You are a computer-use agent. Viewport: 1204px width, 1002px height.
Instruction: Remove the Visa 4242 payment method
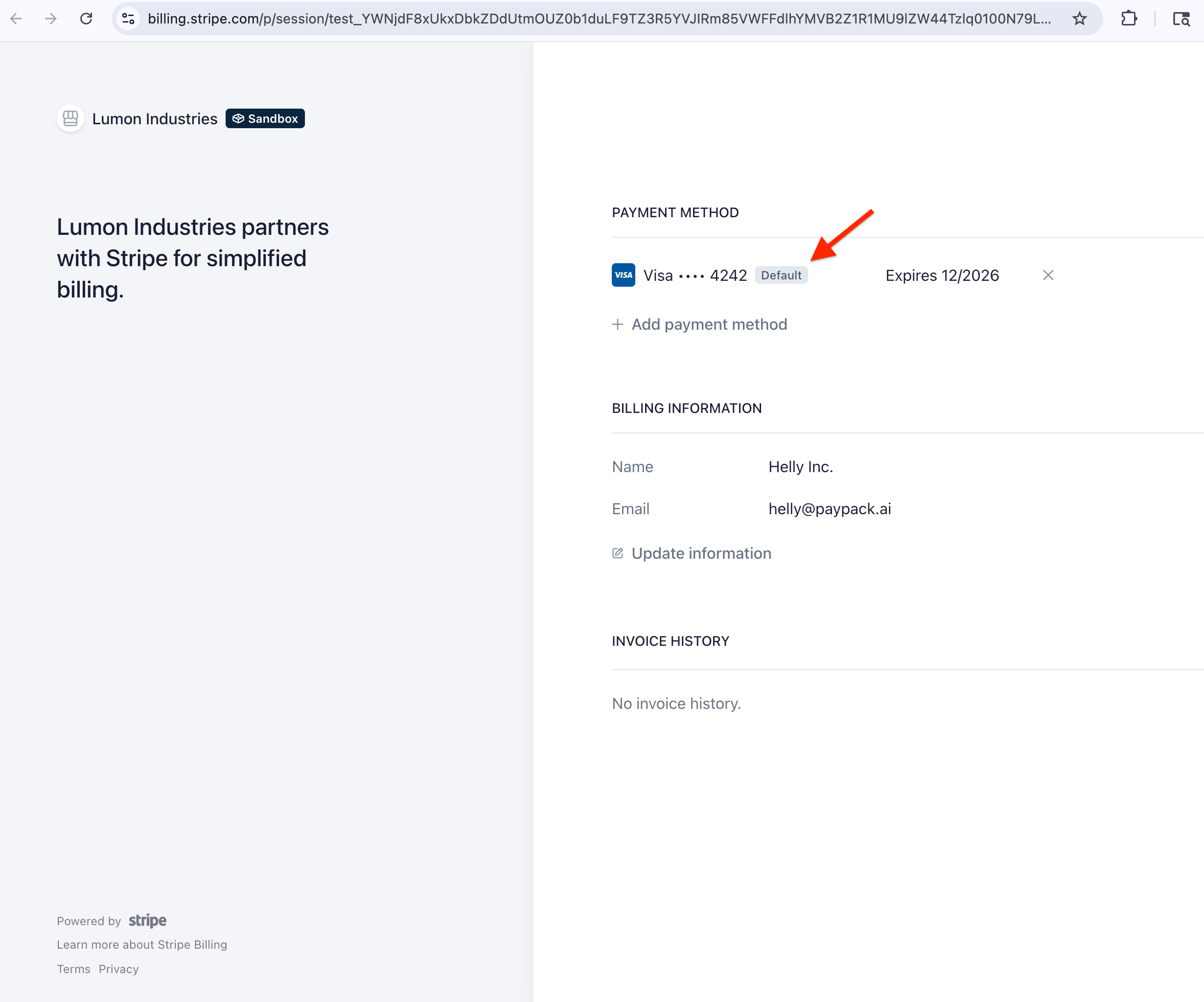pos(1048,275)
